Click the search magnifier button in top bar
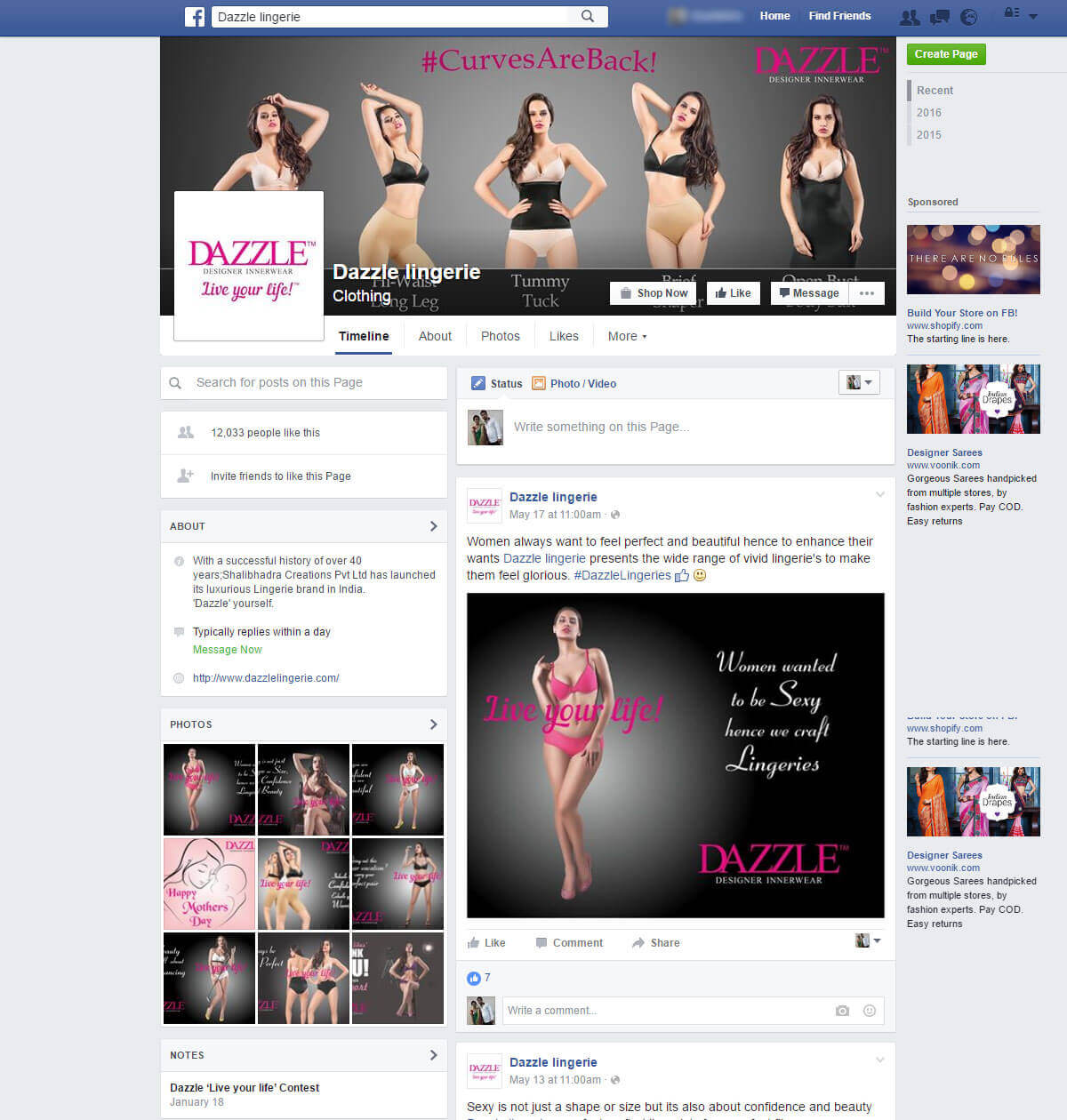The width and height of the screenshot is (1067, 1120). 588,16
